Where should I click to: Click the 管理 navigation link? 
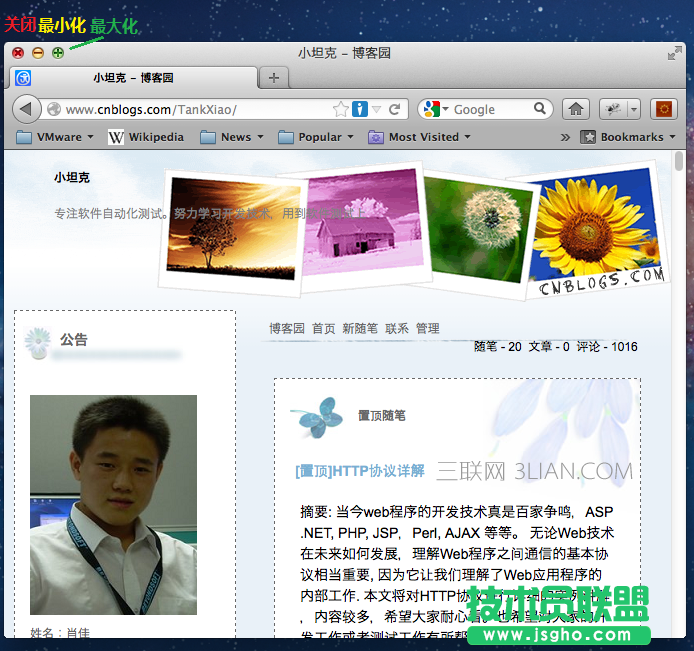[428, 328]
